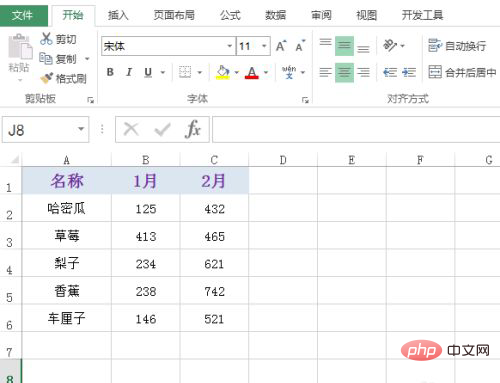
Task: Increase indent
Action: click(409, 72)
